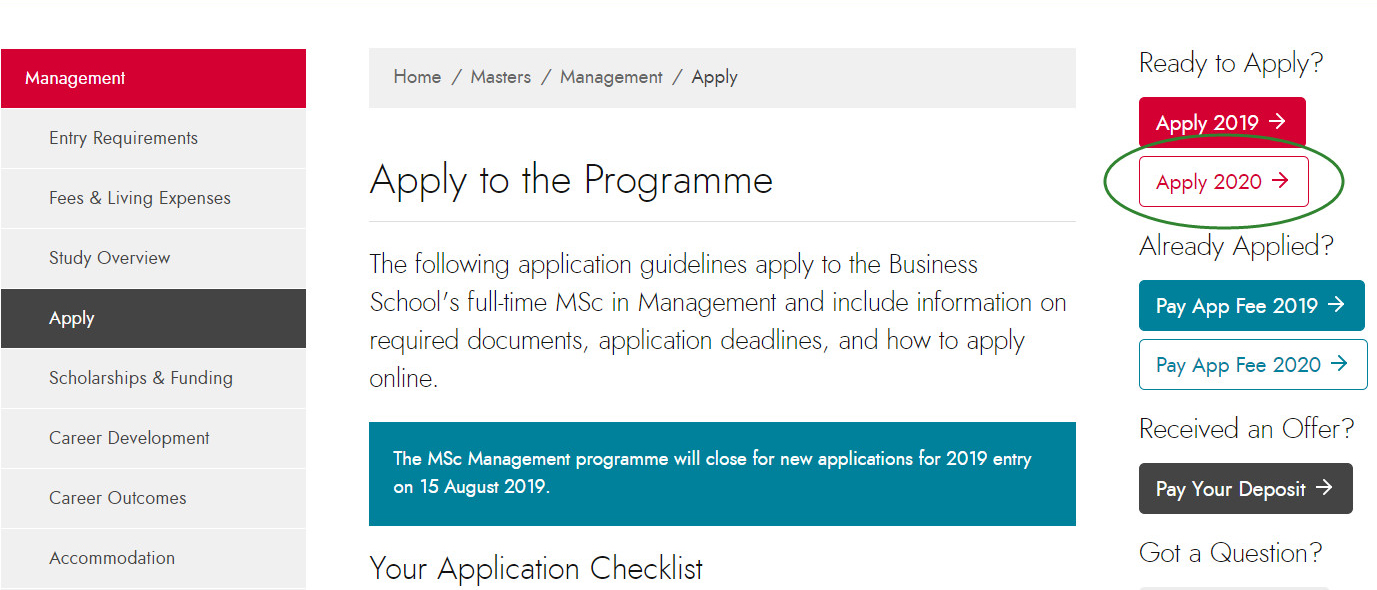
Task: Click the Home breadcrumb link
Action: [417, 77]
